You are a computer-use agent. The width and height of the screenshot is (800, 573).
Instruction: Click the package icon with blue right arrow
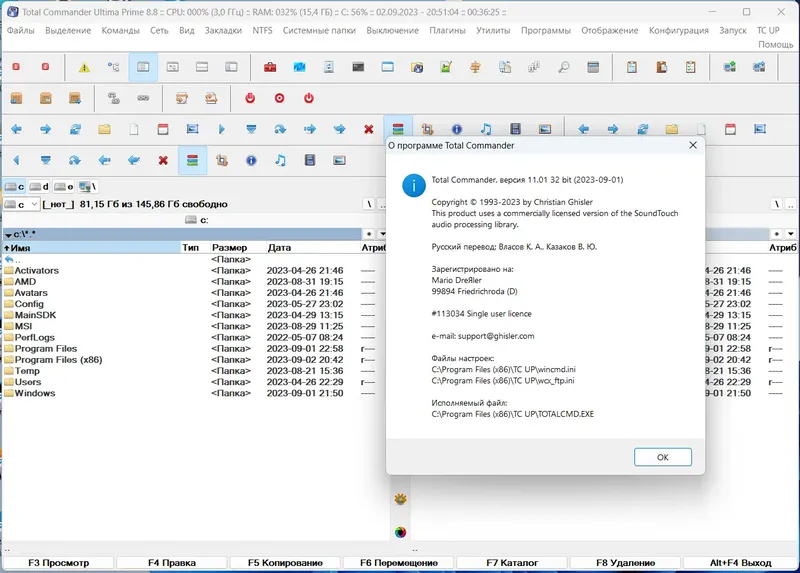tap(75, 98)
